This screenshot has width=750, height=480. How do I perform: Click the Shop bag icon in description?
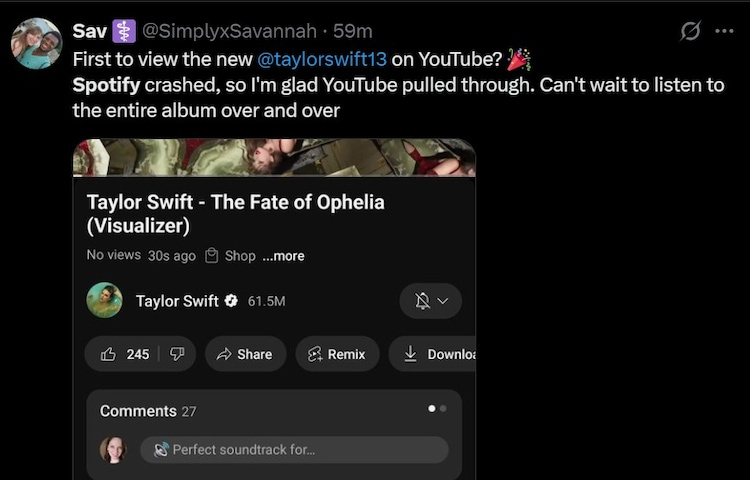click(212, 256)
